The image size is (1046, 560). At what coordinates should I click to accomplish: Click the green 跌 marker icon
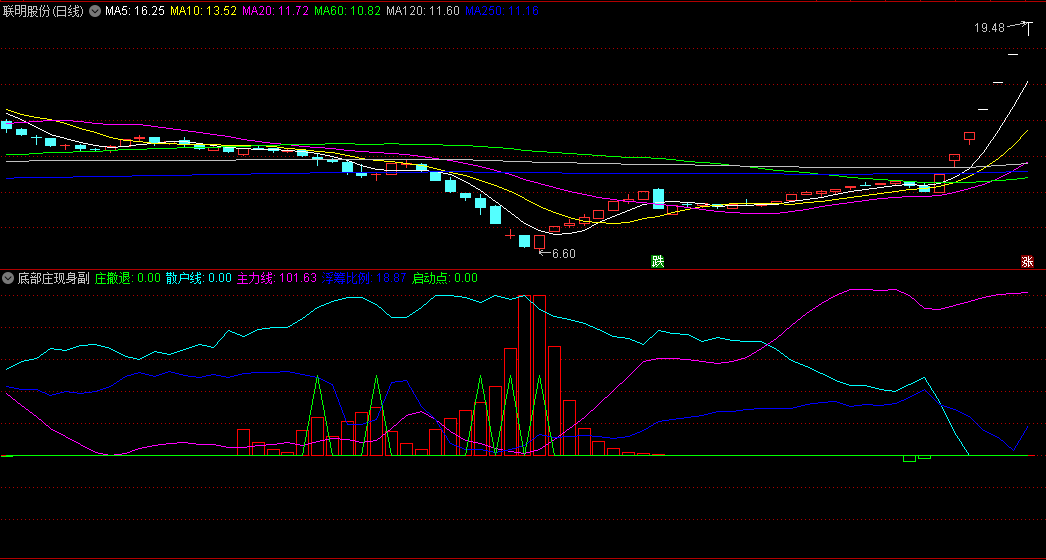click(657, 262)
